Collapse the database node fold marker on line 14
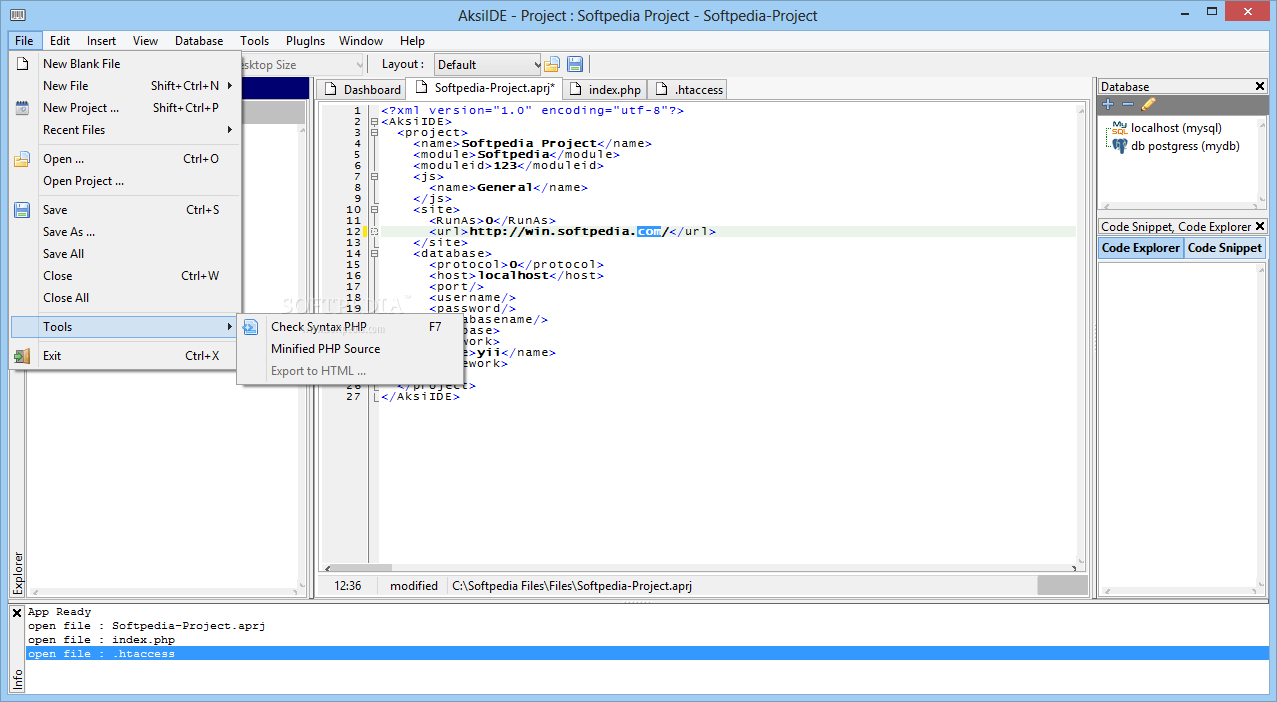Image resolution: width=1277 pixels, height=702 pixels. 374,254
